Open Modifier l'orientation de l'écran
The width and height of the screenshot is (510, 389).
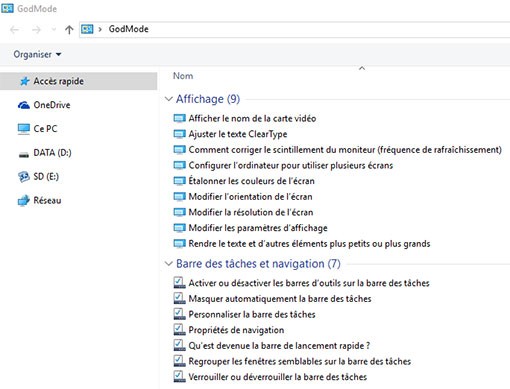250,197
